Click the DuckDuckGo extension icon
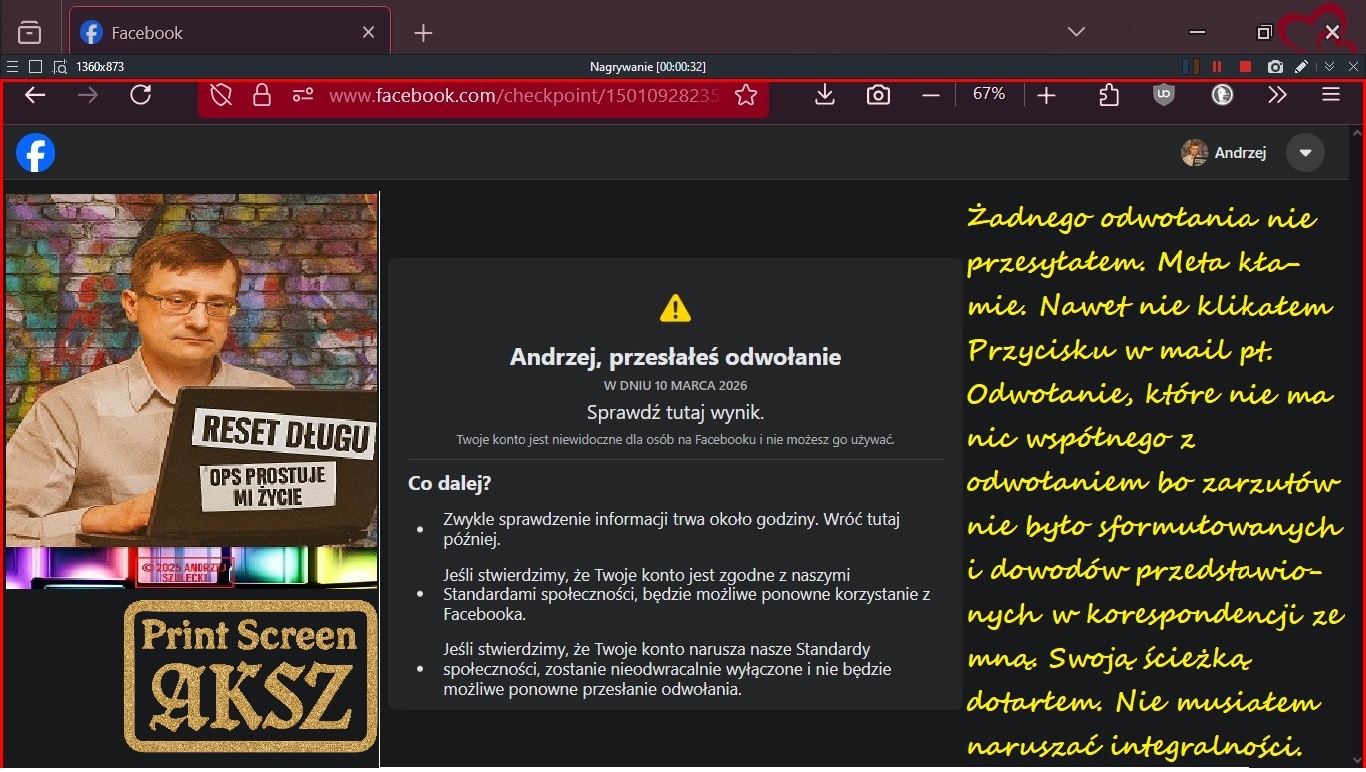 (x=1222, y=95)
